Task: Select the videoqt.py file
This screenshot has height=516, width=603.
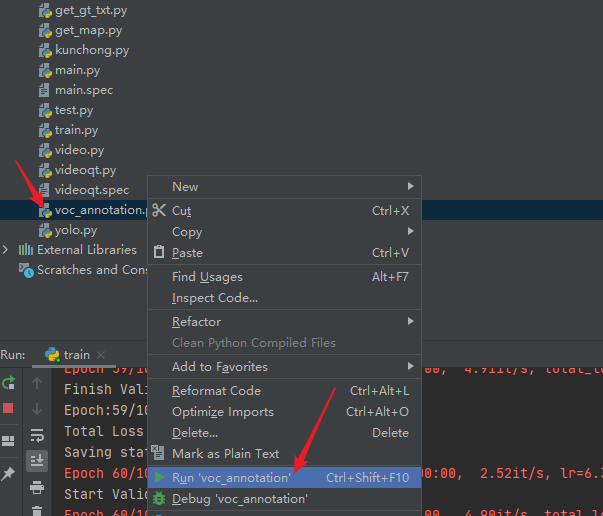Action: pyautogui.click(x=85, y=170)
